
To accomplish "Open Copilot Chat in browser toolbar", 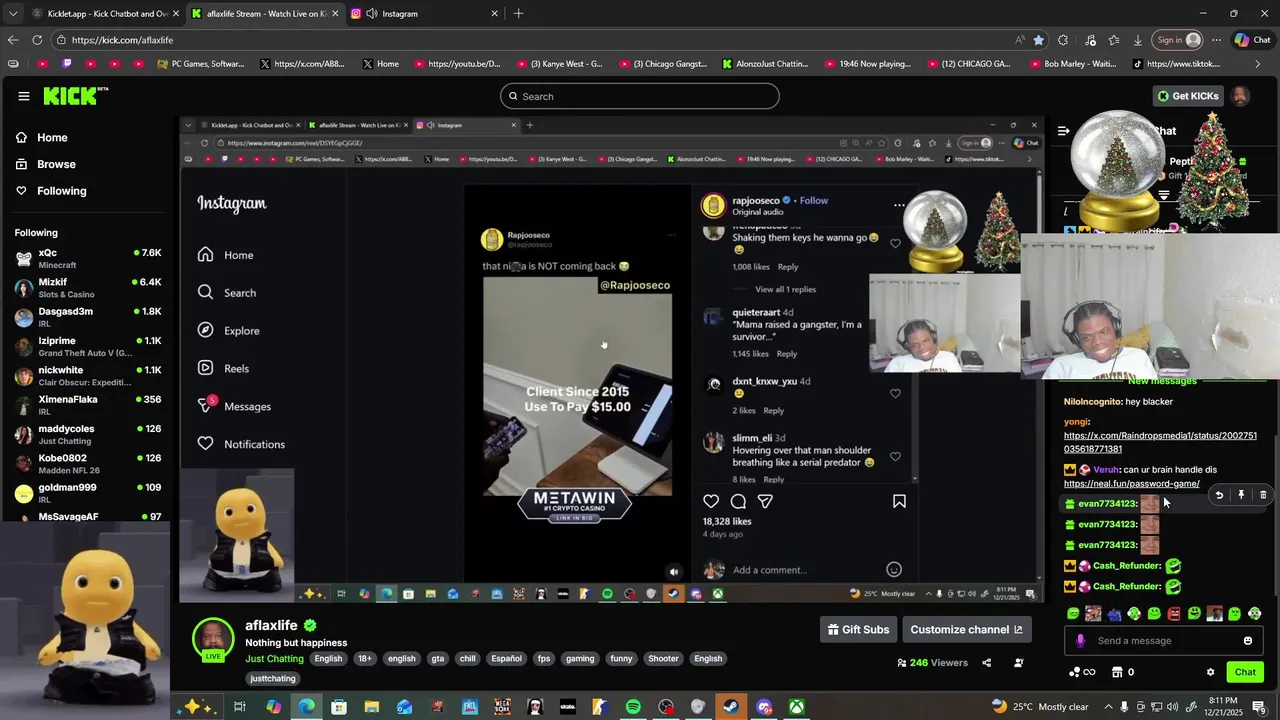I will point(1252,40).
